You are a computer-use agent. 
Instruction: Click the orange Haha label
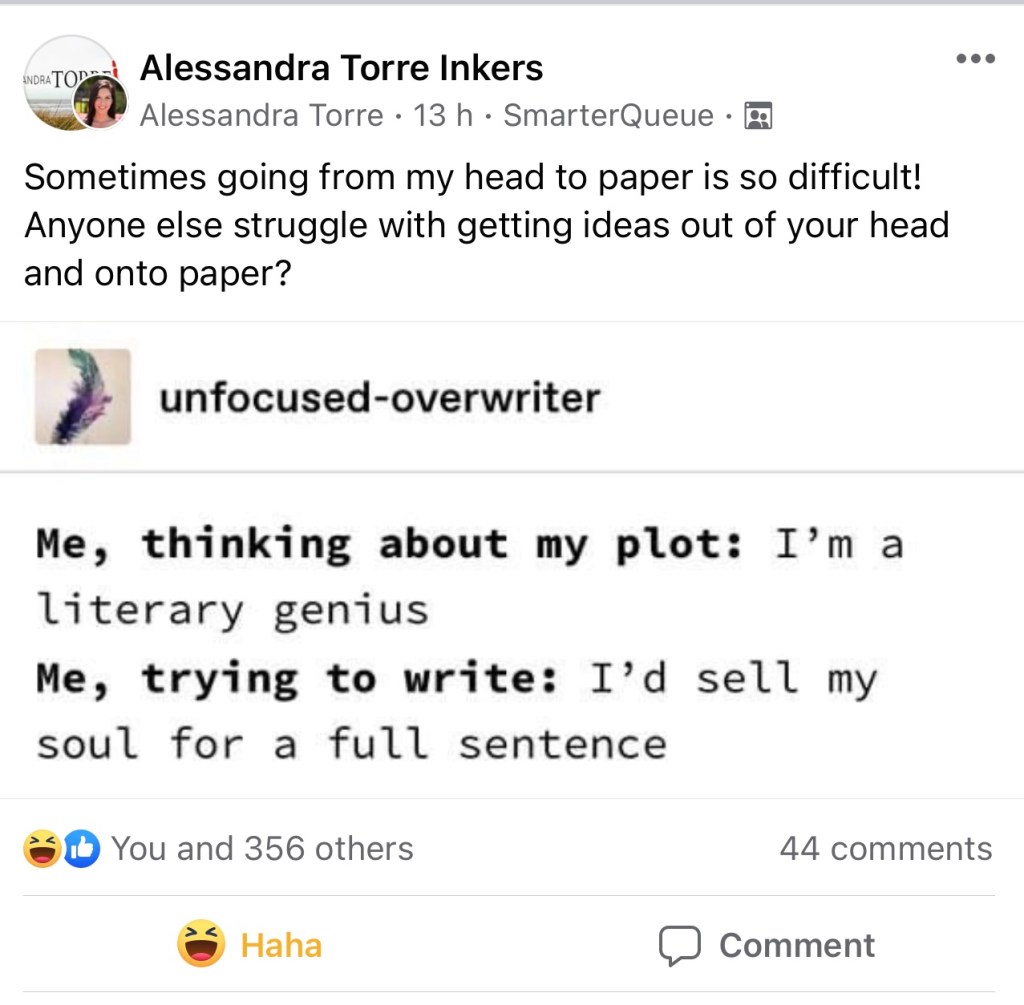click(x=282, y=945)
